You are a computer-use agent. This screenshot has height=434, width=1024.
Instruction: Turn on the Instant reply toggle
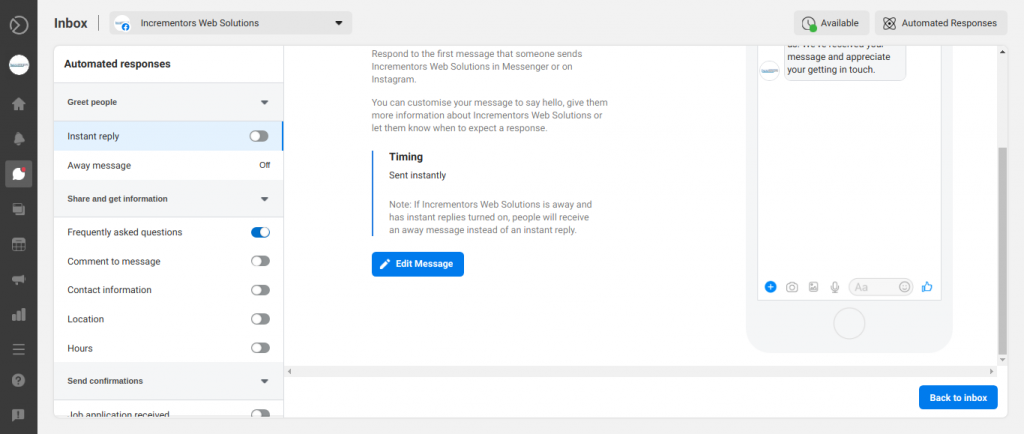click(x=259, y=136)
